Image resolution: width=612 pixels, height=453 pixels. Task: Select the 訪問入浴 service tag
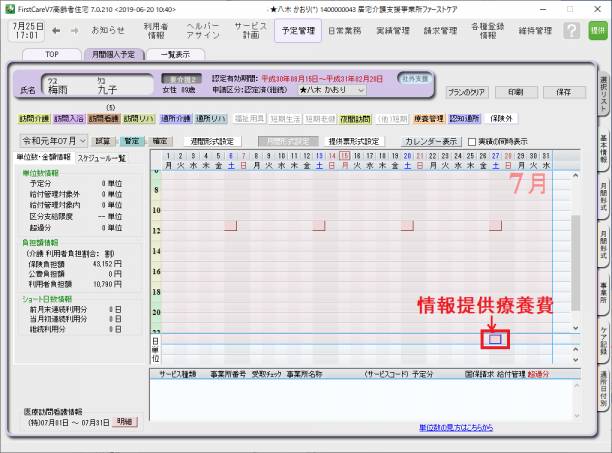tap(68, 118)
